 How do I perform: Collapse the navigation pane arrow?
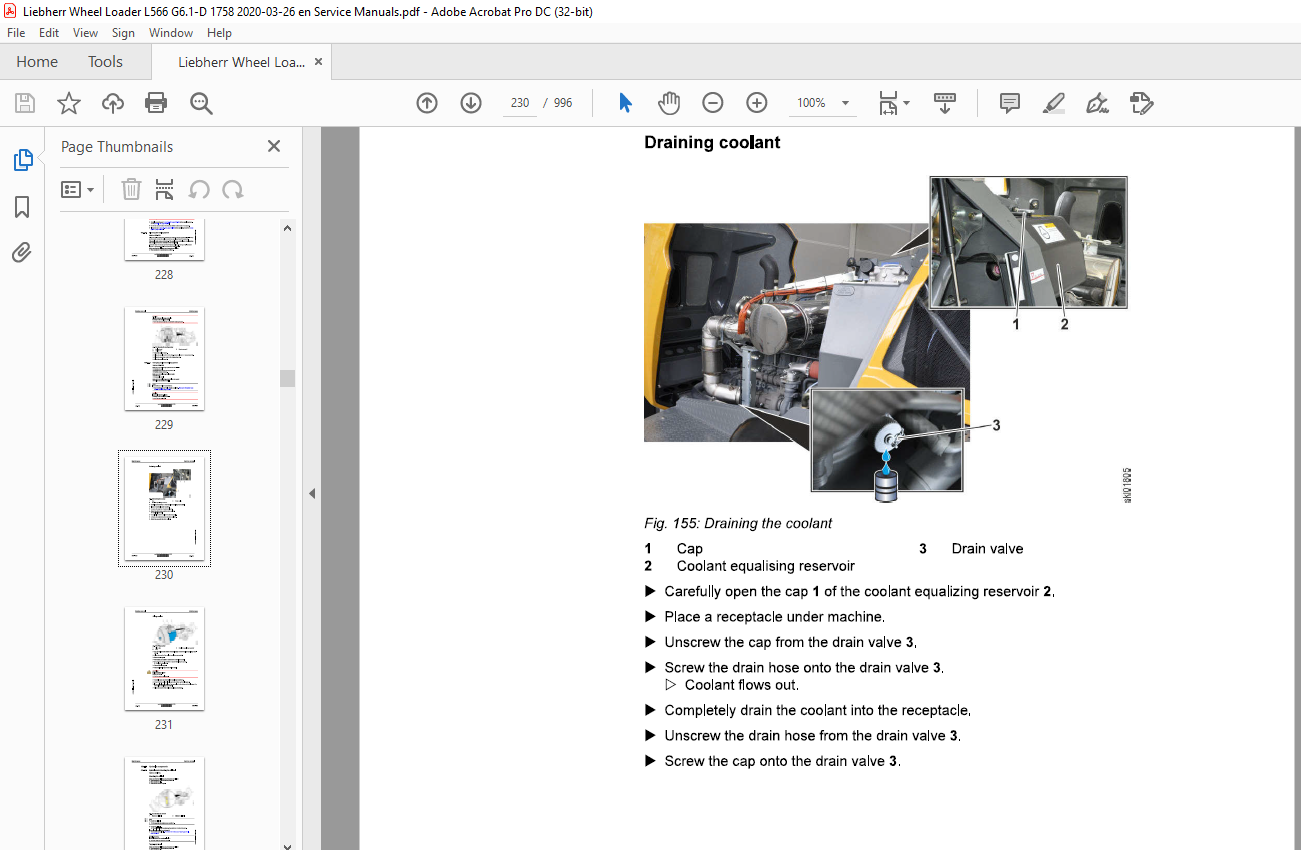tap(312, 493)
